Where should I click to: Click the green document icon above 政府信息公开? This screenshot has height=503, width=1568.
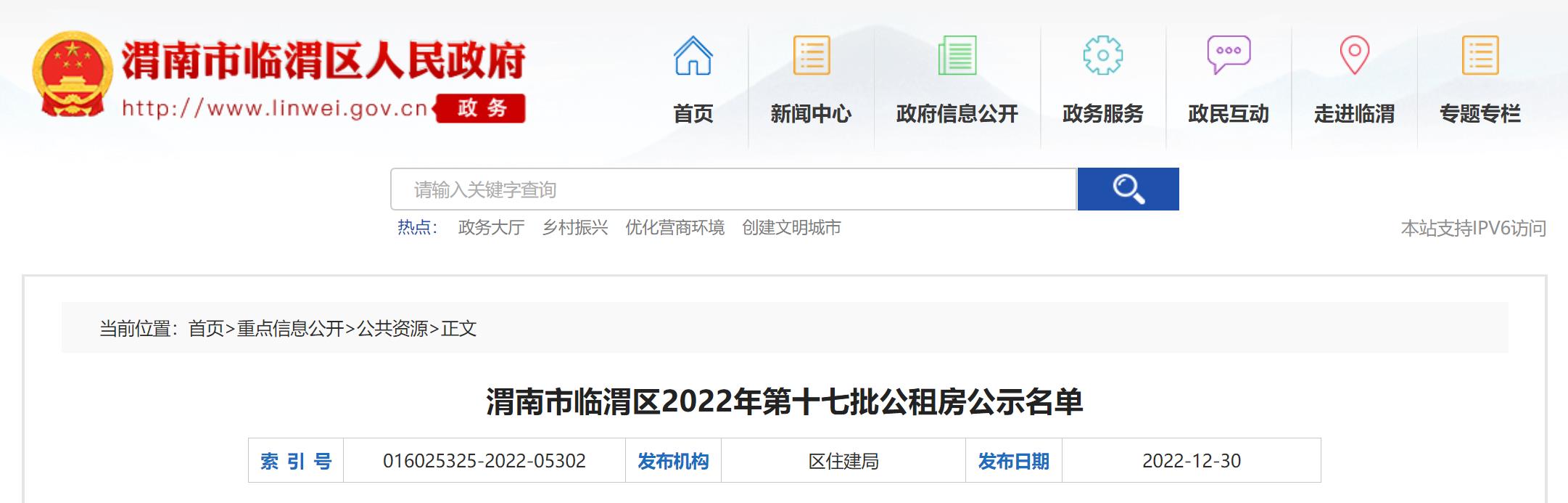pos(957,55)
